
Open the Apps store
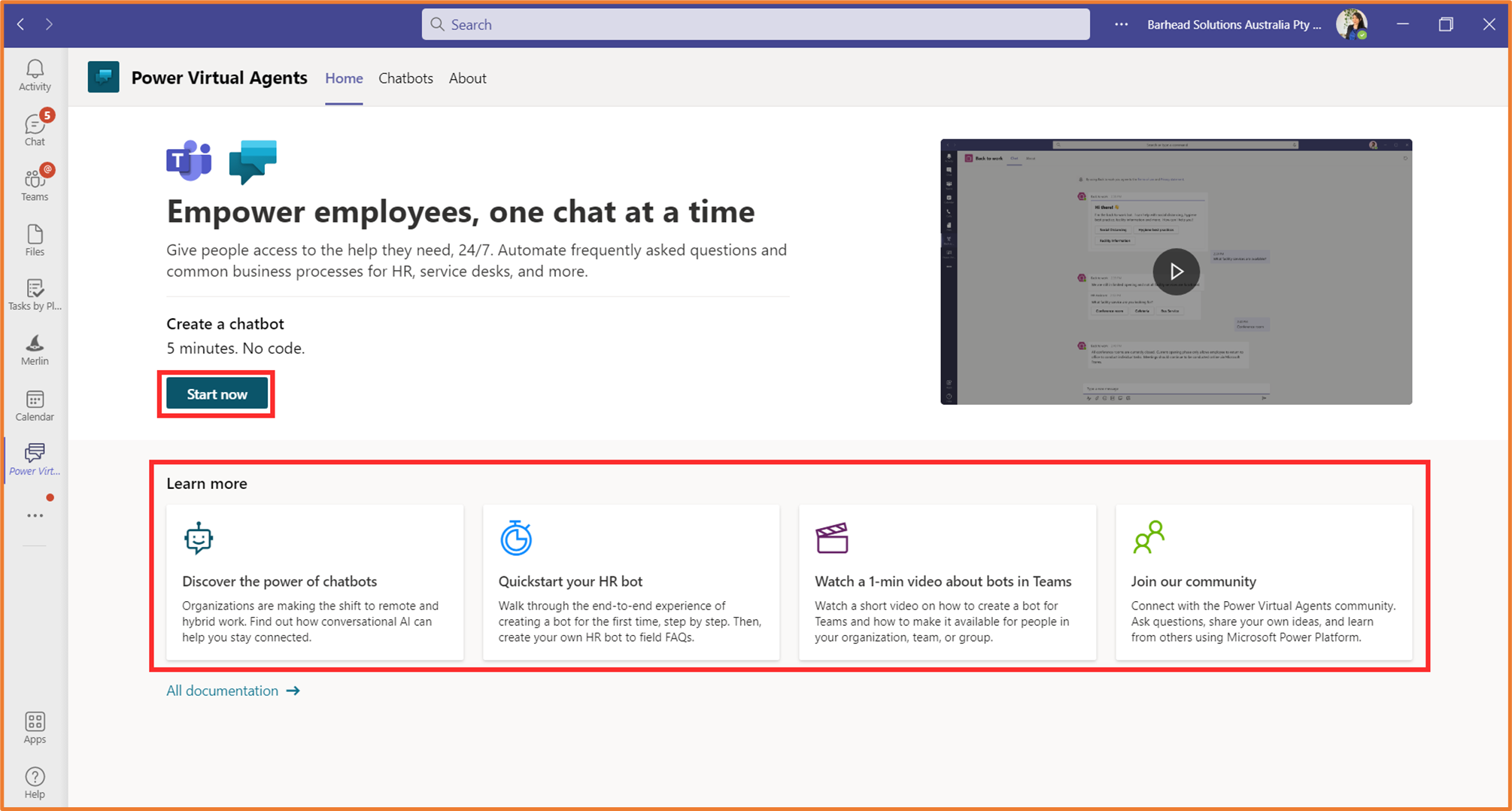point(35,727)
